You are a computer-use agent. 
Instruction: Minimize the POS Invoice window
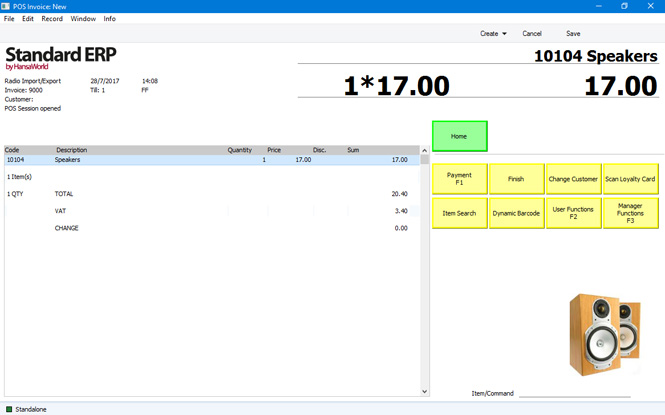coord(598,6)
